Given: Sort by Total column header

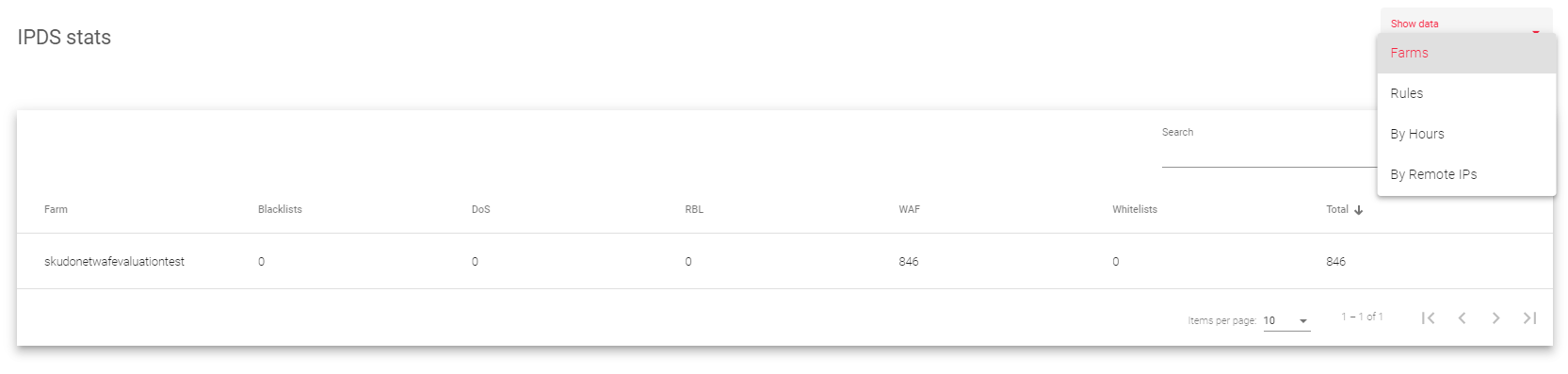Looking at the screenshot, I should (x=1337, y=209).
